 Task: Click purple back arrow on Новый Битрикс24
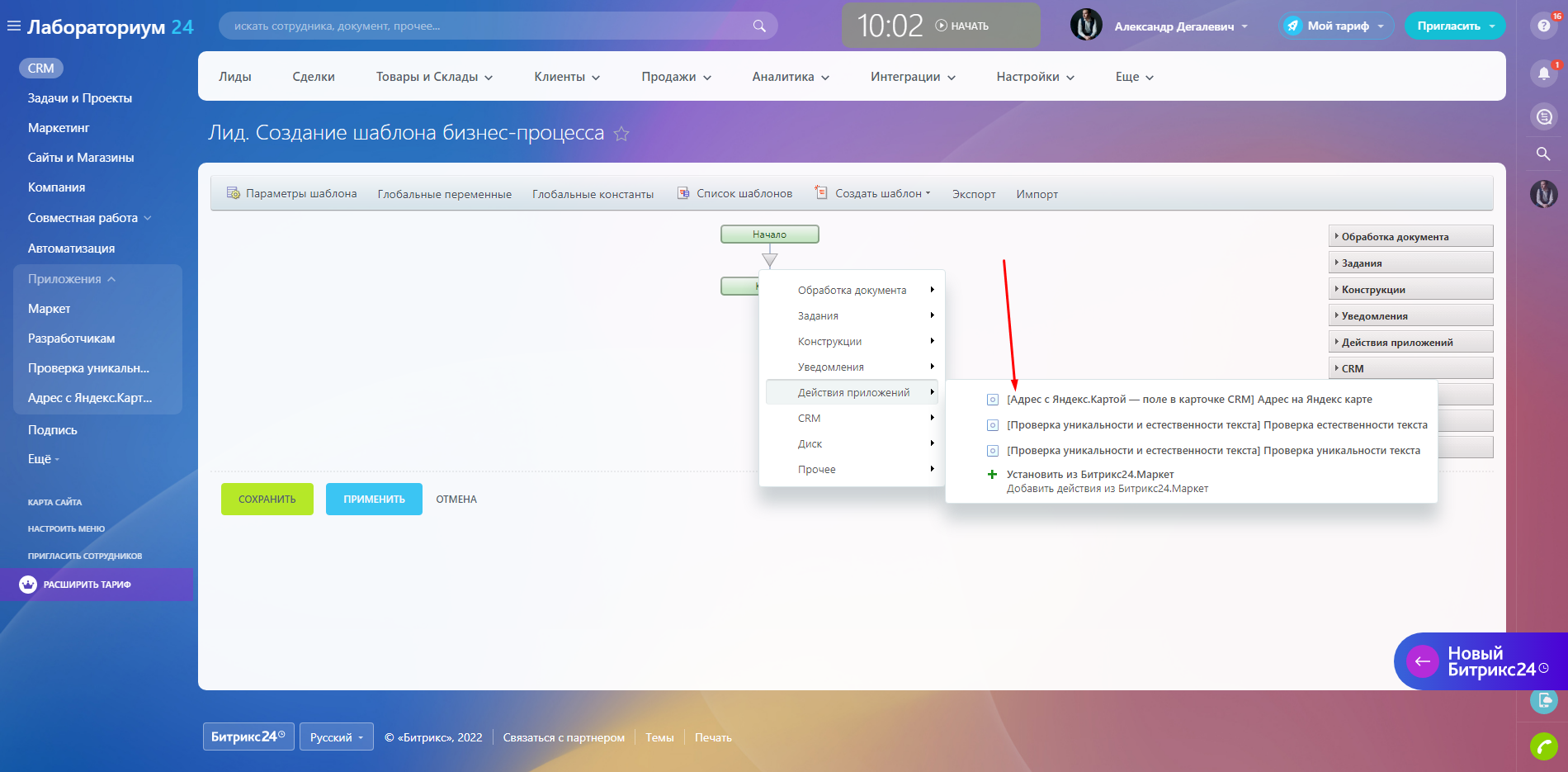click(x=1423, y=661)
